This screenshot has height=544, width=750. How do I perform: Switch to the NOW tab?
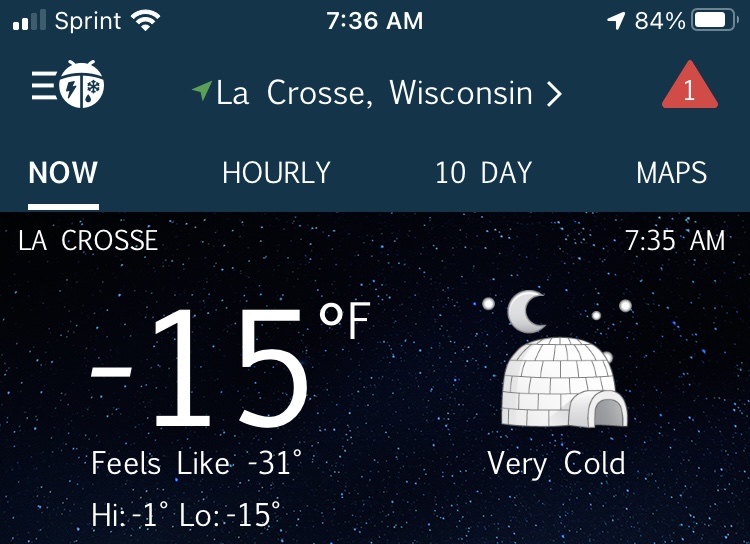coord(63,173)
